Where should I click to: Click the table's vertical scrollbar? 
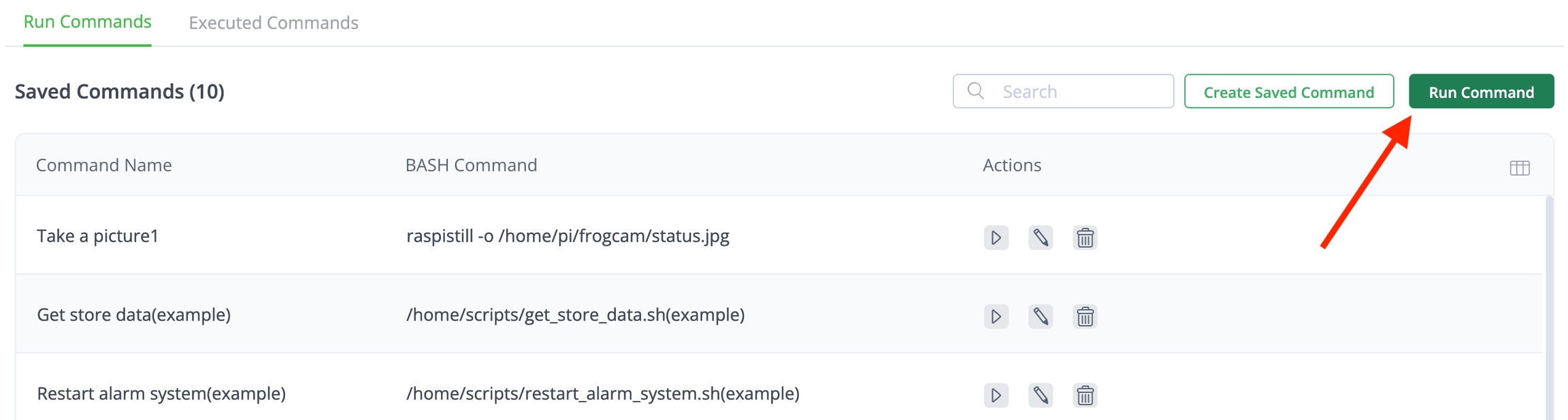click(1549, 306)
